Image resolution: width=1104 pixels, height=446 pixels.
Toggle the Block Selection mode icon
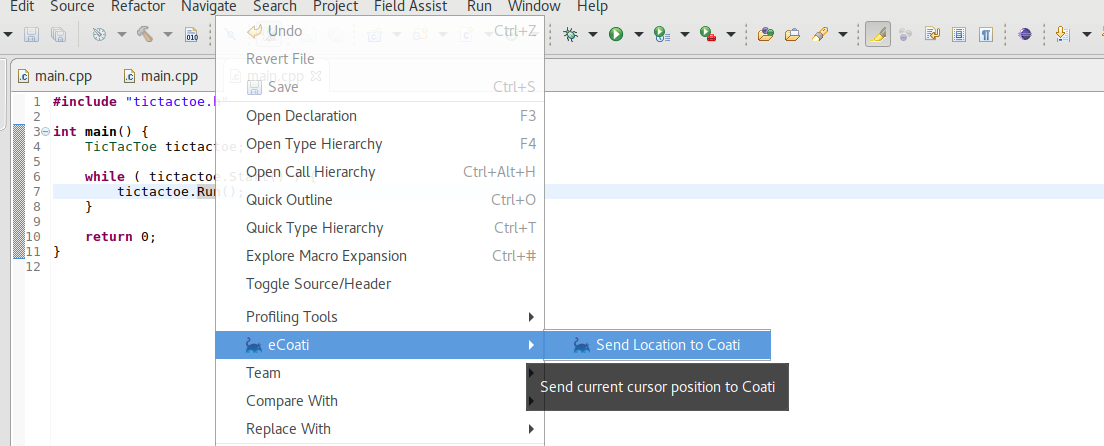tap(958, 34)
